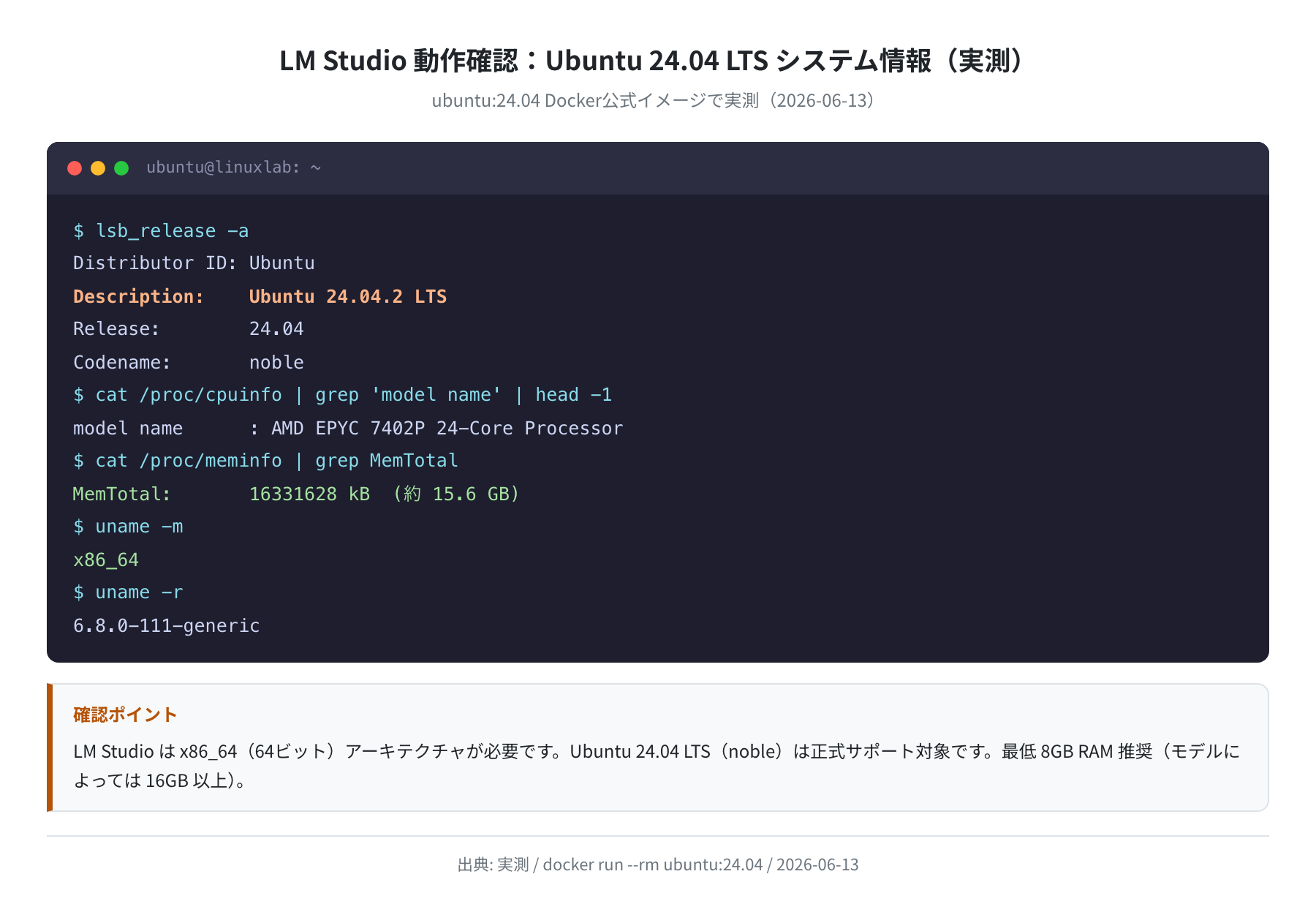Click the memory value '16331628 kB'
The image size is (1316, 904).
(309, 494)
